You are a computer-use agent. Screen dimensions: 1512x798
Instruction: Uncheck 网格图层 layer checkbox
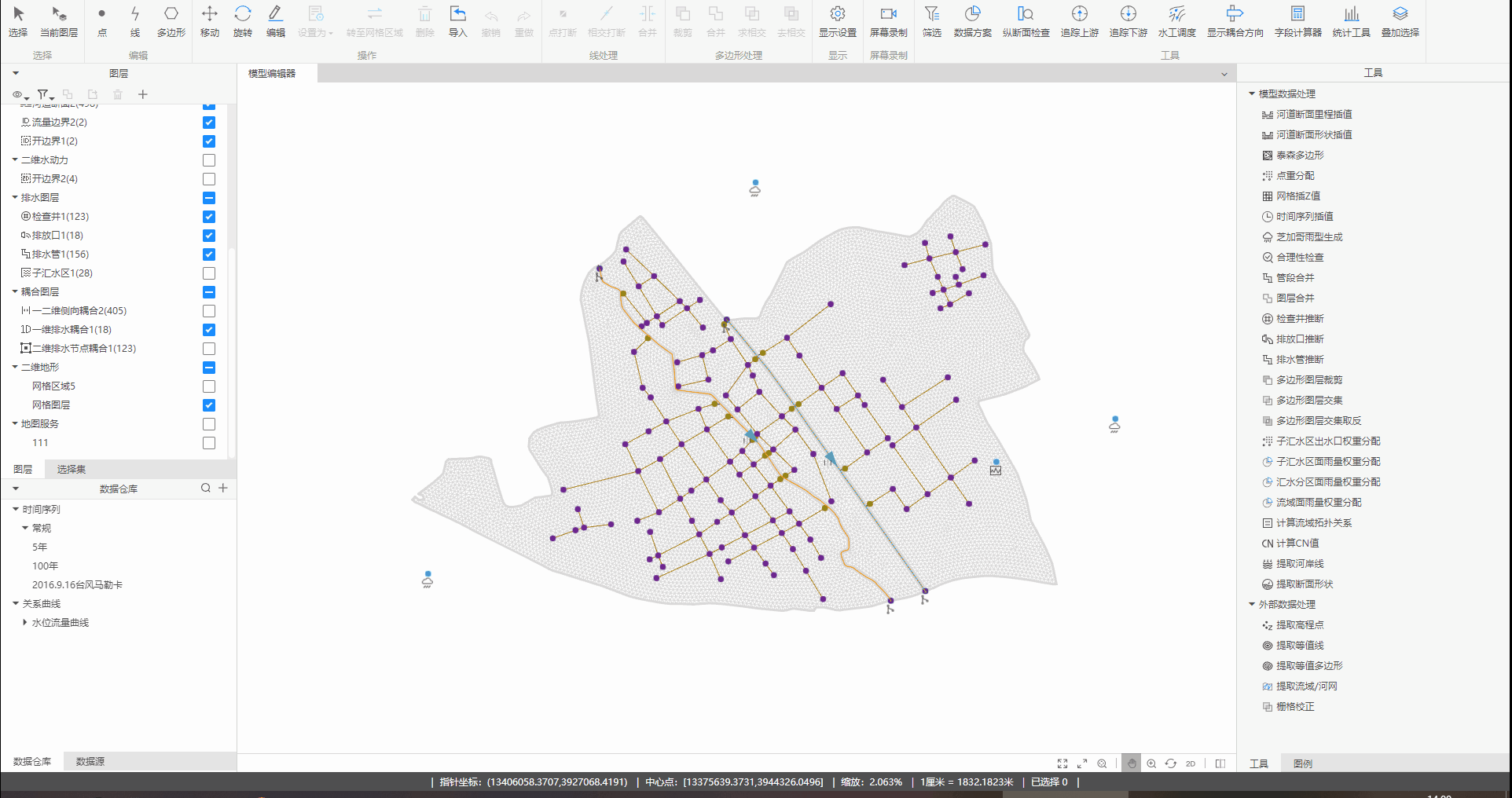[x=209, y=405]
